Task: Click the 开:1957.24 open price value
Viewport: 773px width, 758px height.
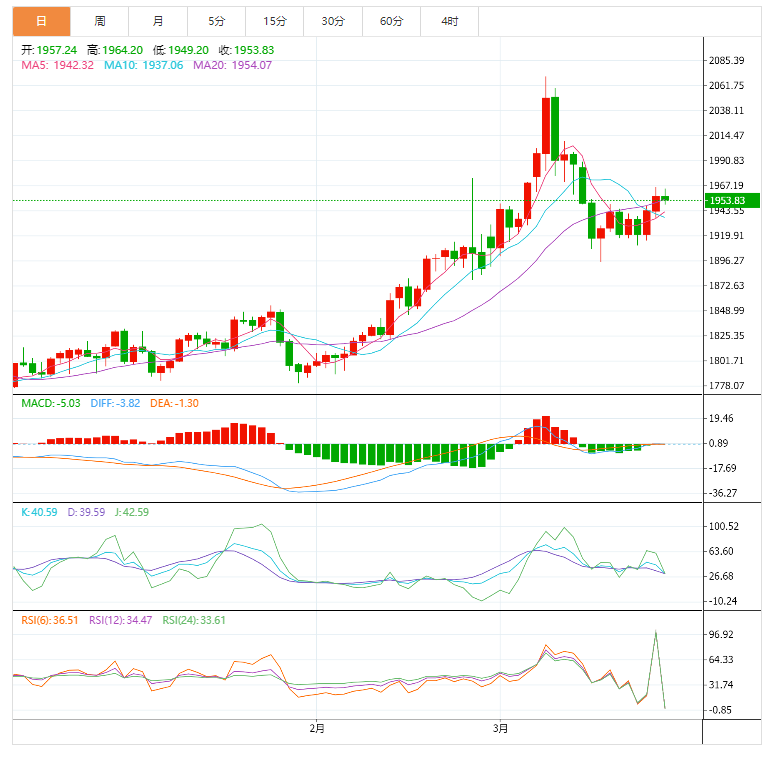Action: pyautogui.click(x=49, y=50)
